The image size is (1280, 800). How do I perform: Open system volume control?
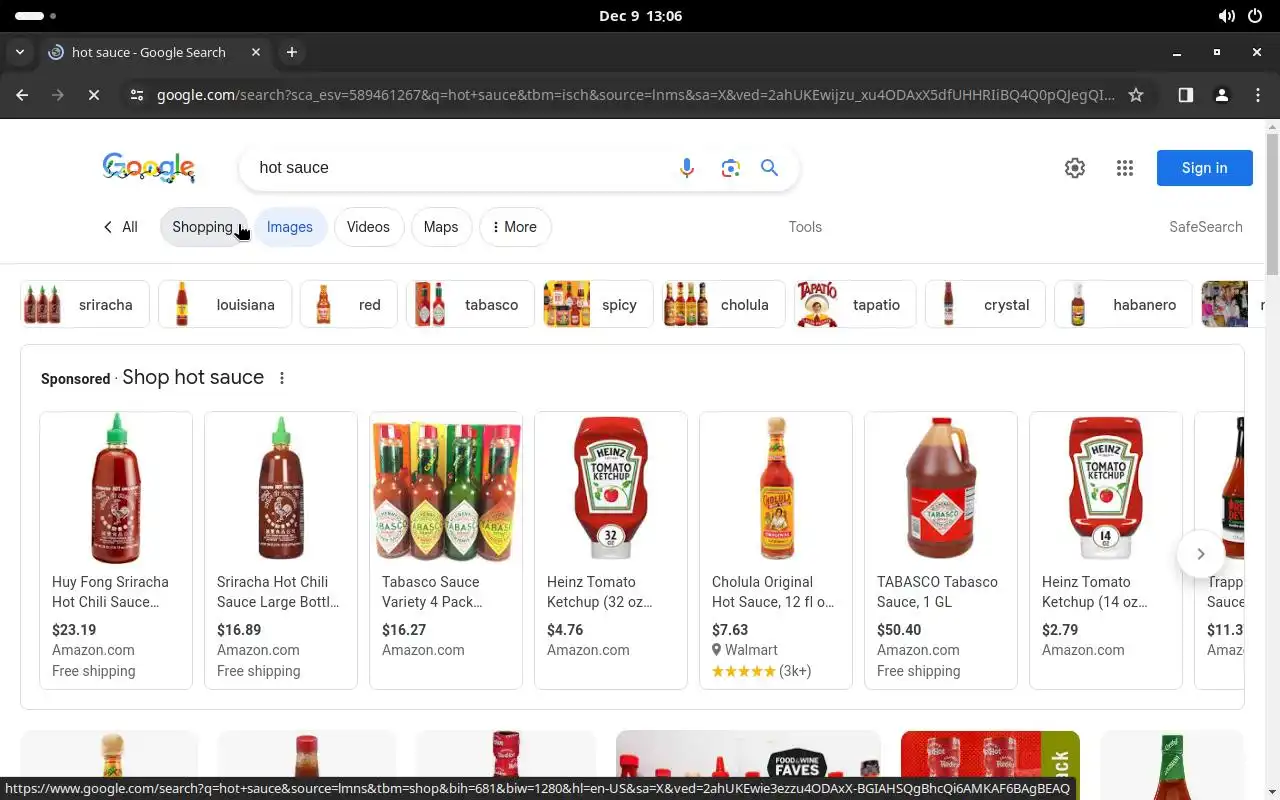coord(1226,16)
